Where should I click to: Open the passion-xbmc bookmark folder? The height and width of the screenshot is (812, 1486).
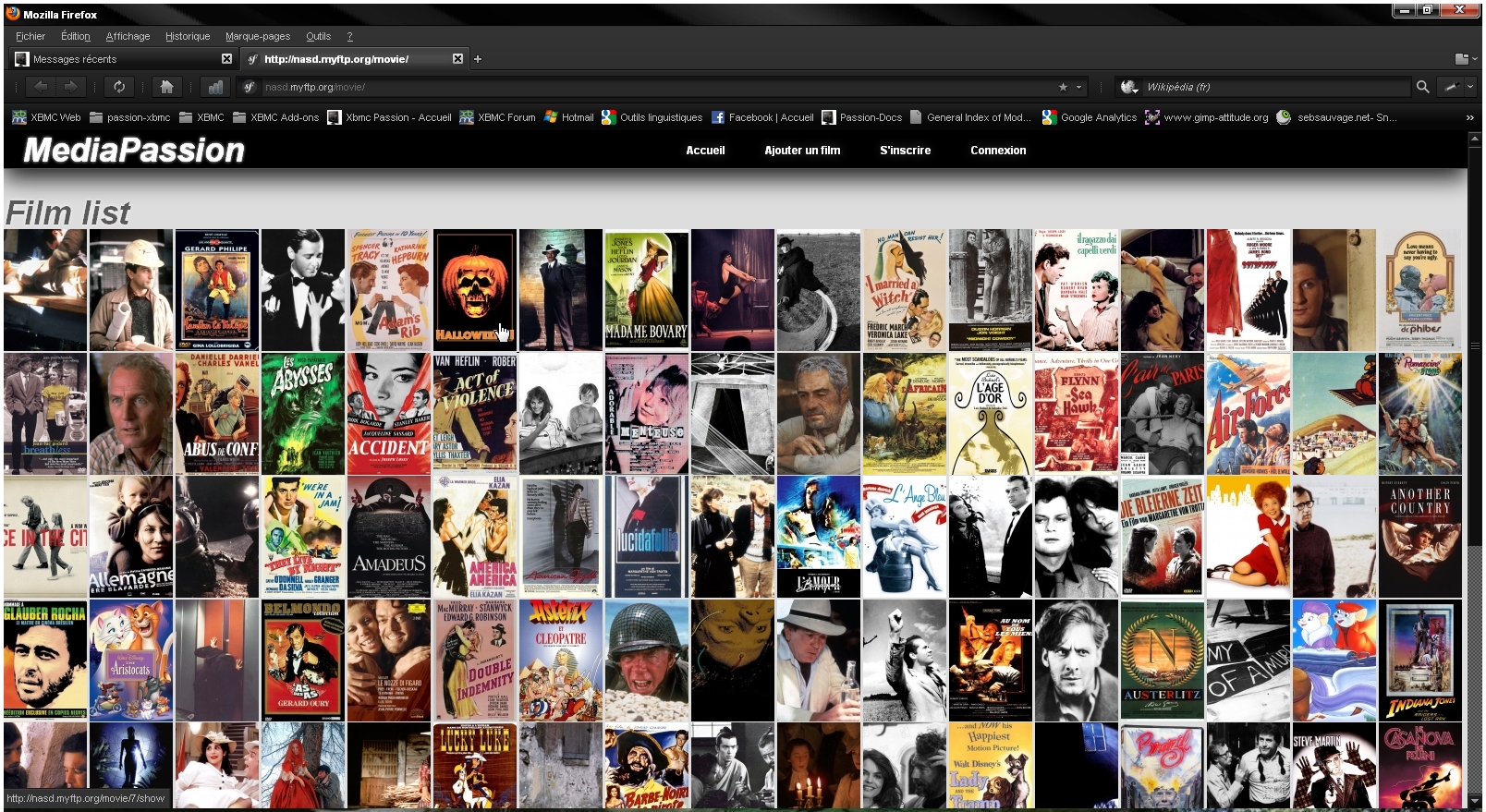(129, 117)
